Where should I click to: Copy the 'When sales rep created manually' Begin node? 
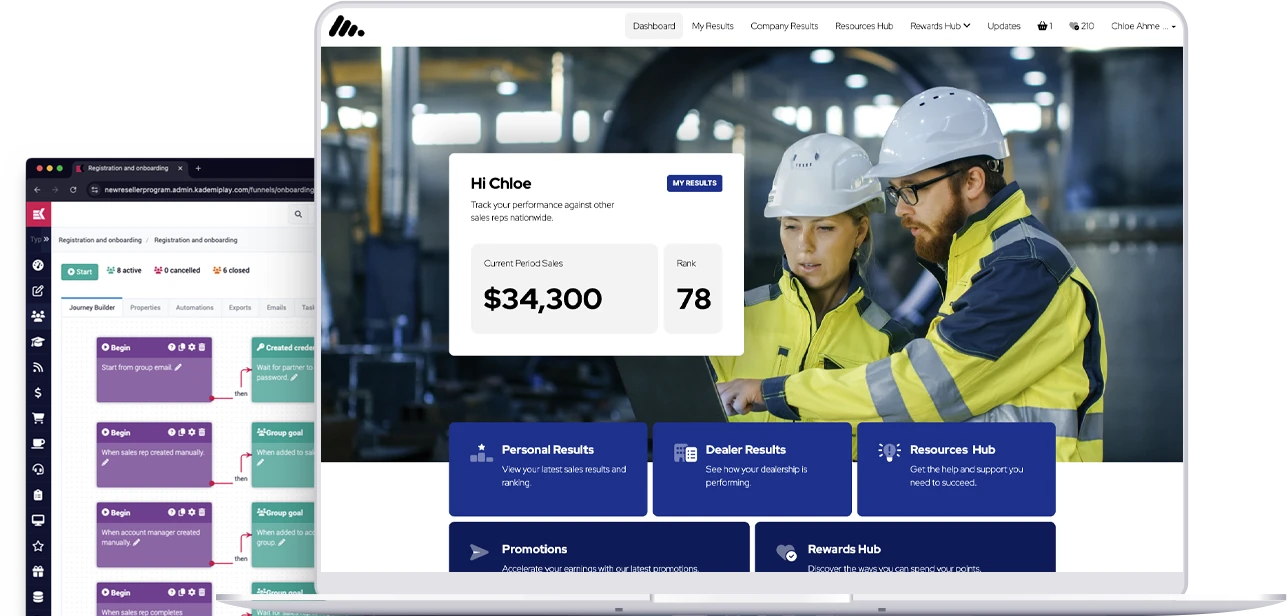(182, 432)
